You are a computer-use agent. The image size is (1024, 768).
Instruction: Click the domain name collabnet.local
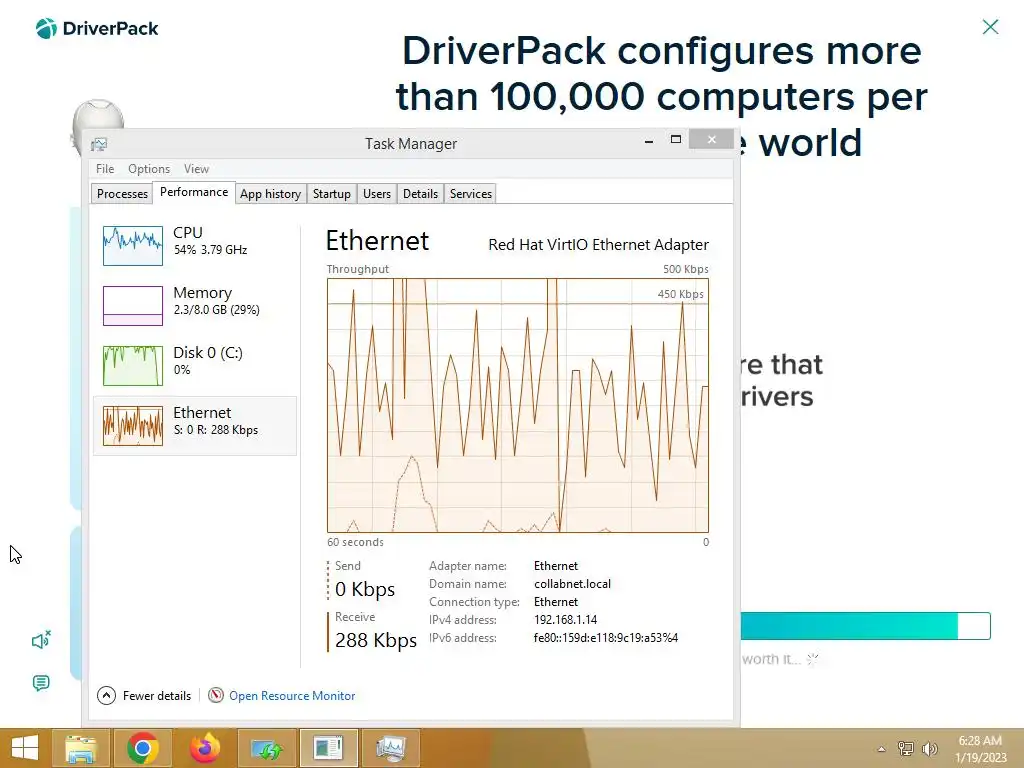coord(573,584)
